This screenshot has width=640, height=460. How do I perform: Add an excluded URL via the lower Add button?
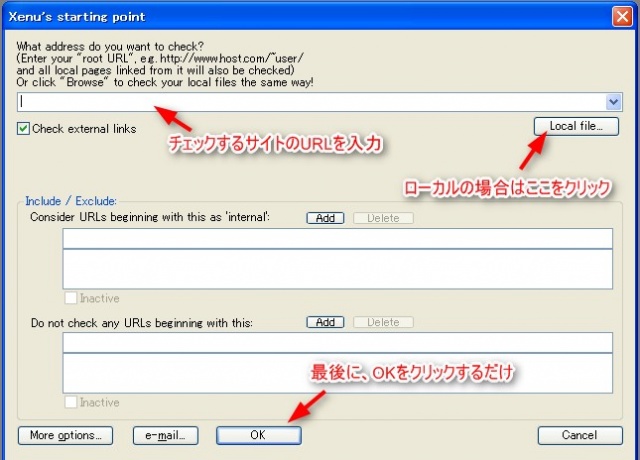point(325,322)
